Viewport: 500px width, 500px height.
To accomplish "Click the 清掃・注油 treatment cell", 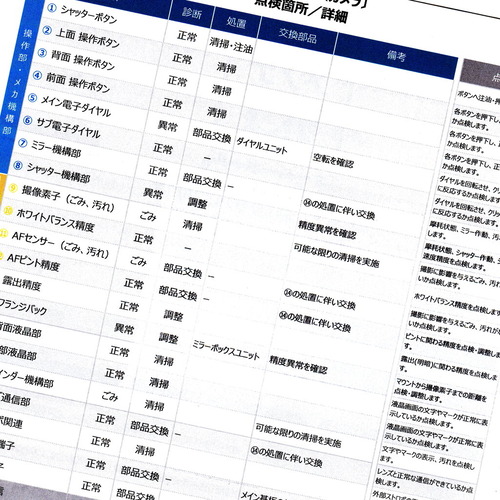I will pyautogui.click(x=231, y=45).
